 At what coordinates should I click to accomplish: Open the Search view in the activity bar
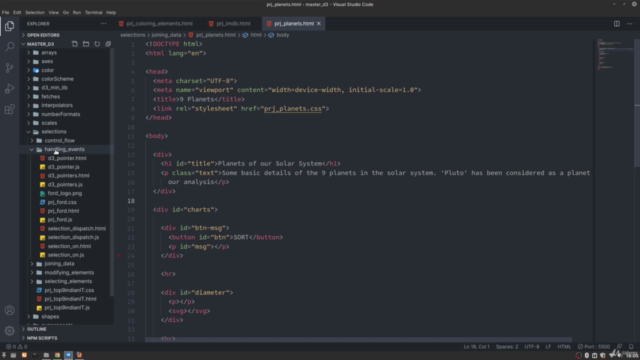(9, 47)
